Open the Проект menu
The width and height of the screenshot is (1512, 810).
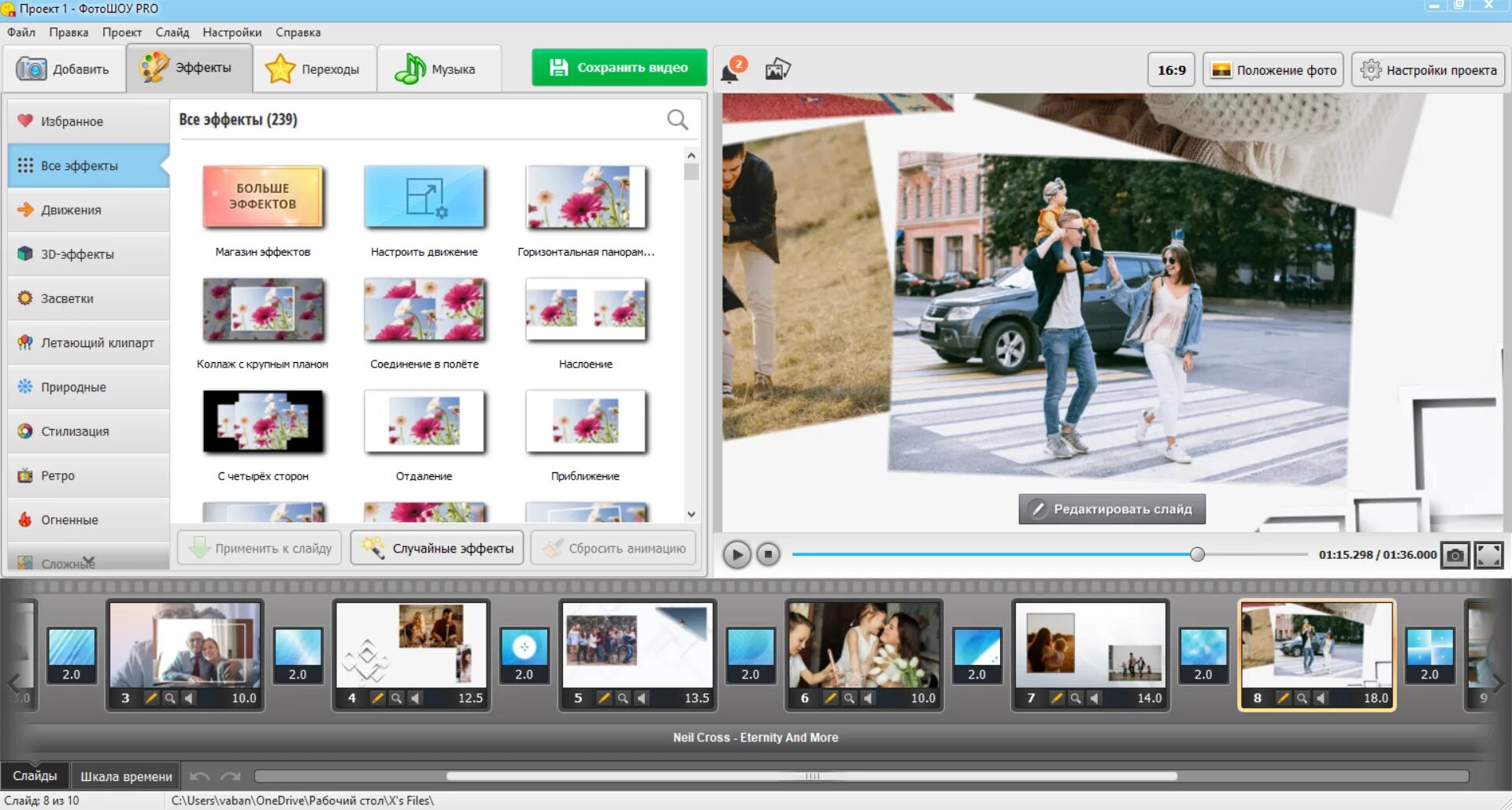pos(122,32)
